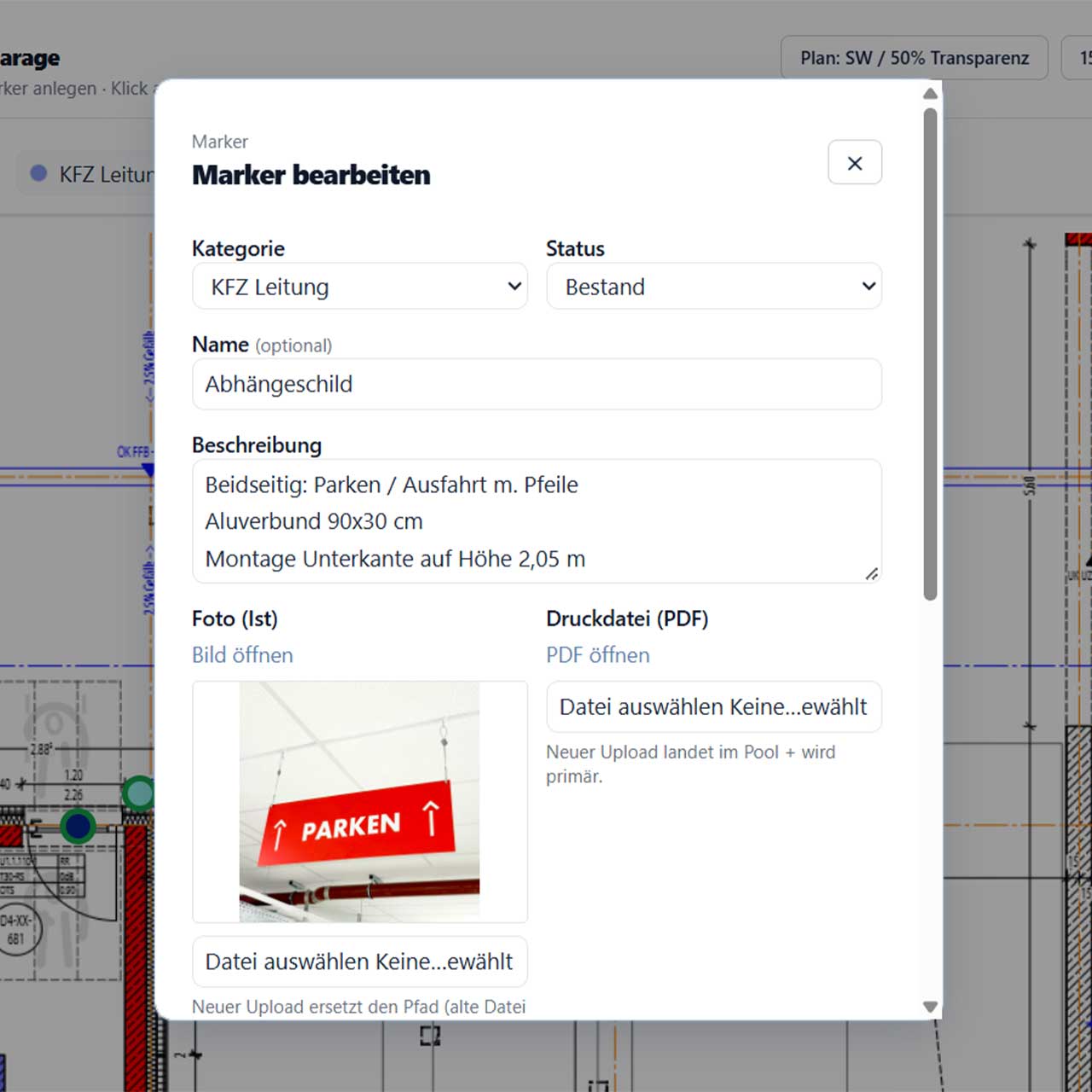The image size is (1092, 1092).
Task: Open the photo via Bild öffnen
Action: coord(242,655)
